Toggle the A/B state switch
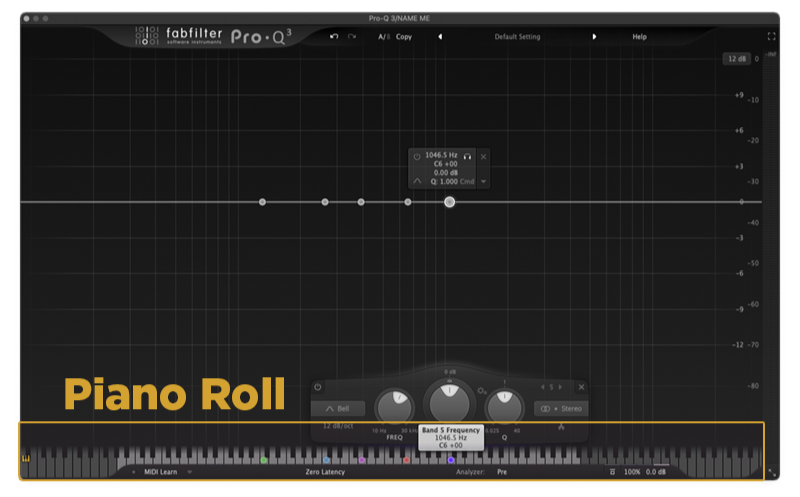This screenshot has width=800, height=497. (x=384, y=37)
